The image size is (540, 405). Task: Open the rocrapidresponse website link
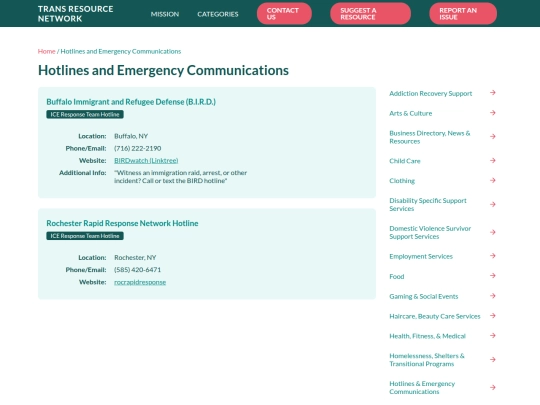tap(140, 282)
